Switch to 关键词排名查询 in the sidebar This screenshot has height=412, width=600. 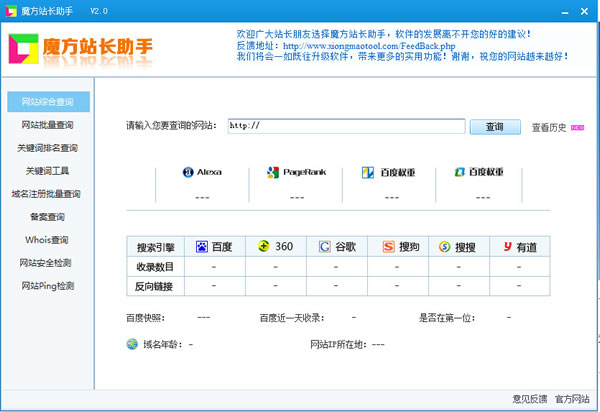click(46, 148)
